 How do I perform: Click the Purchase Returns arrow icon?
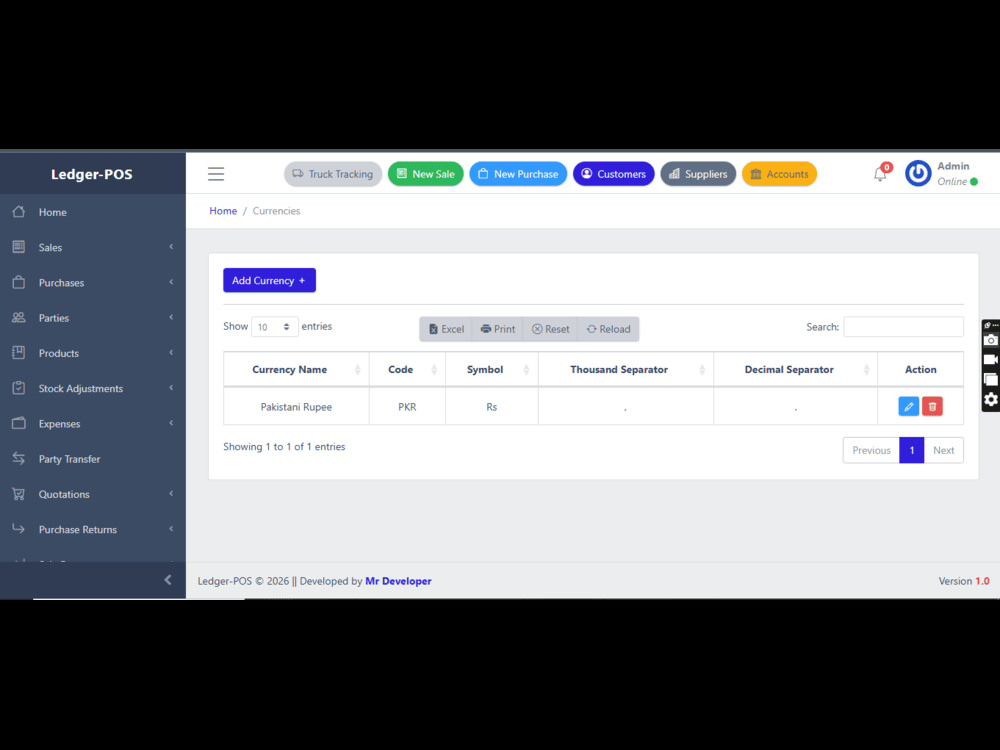tap(19, 529)
